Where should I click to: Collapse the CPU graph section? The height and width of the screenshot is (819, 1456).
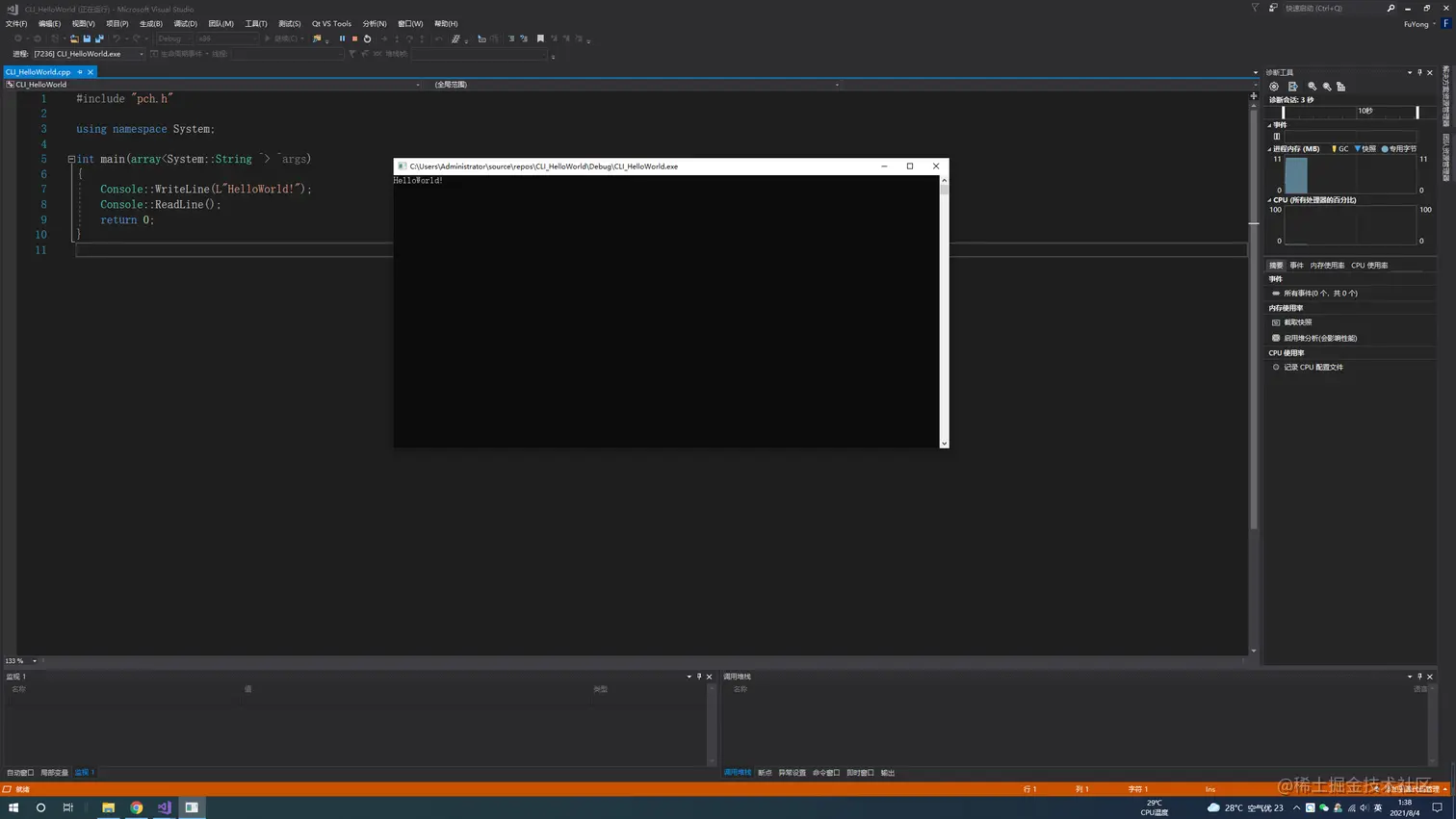1269,200
